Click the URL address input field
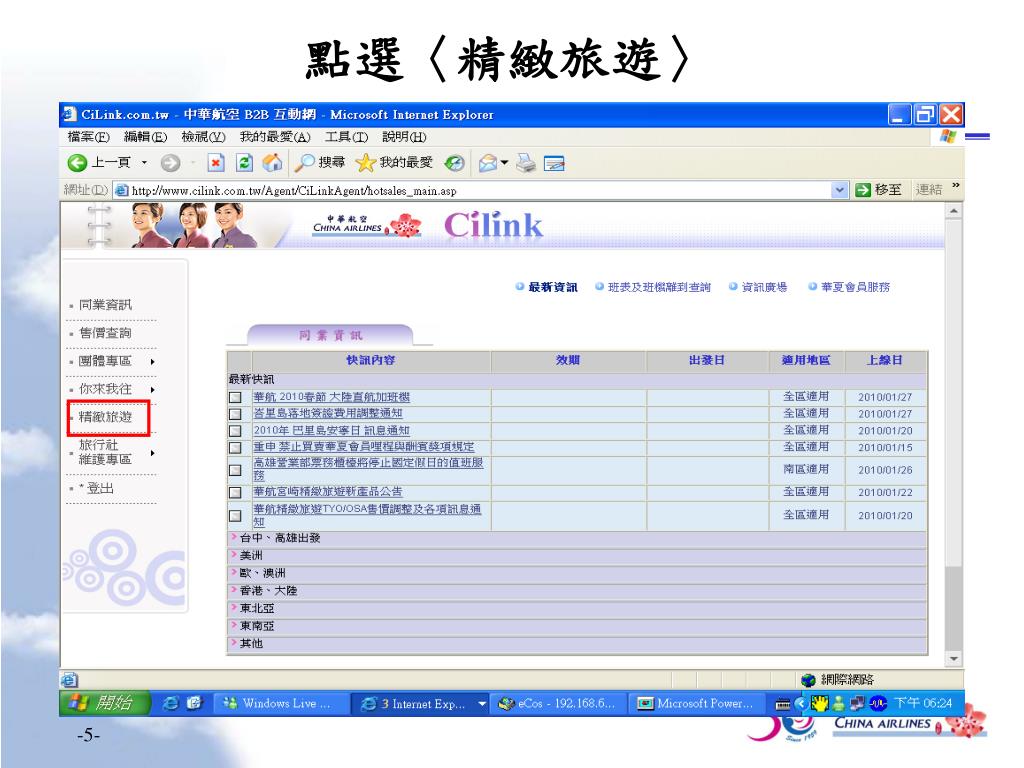This screenshot has width=1024, height=768. [480, 191]
